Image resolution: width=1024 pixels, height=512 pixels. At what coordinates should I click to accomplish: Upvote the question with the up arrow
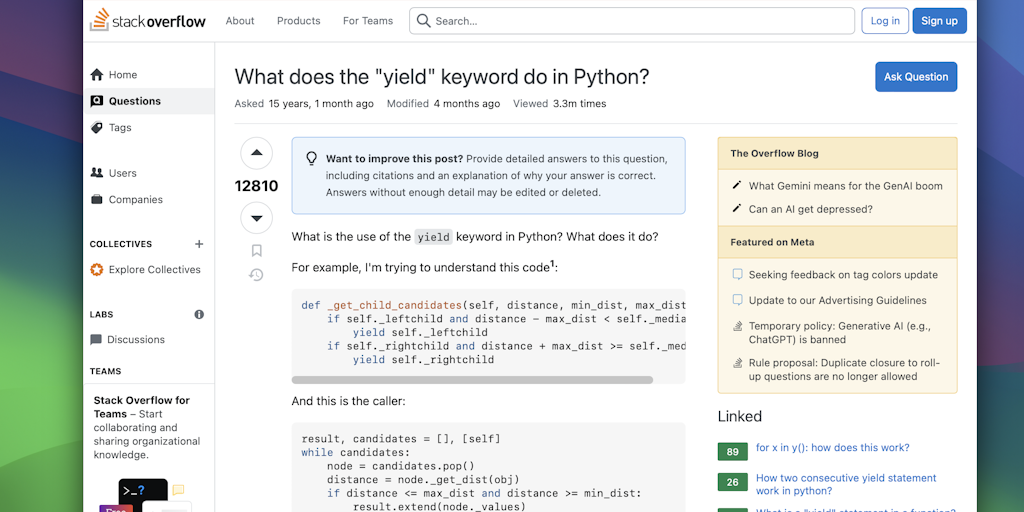point(256,153)
